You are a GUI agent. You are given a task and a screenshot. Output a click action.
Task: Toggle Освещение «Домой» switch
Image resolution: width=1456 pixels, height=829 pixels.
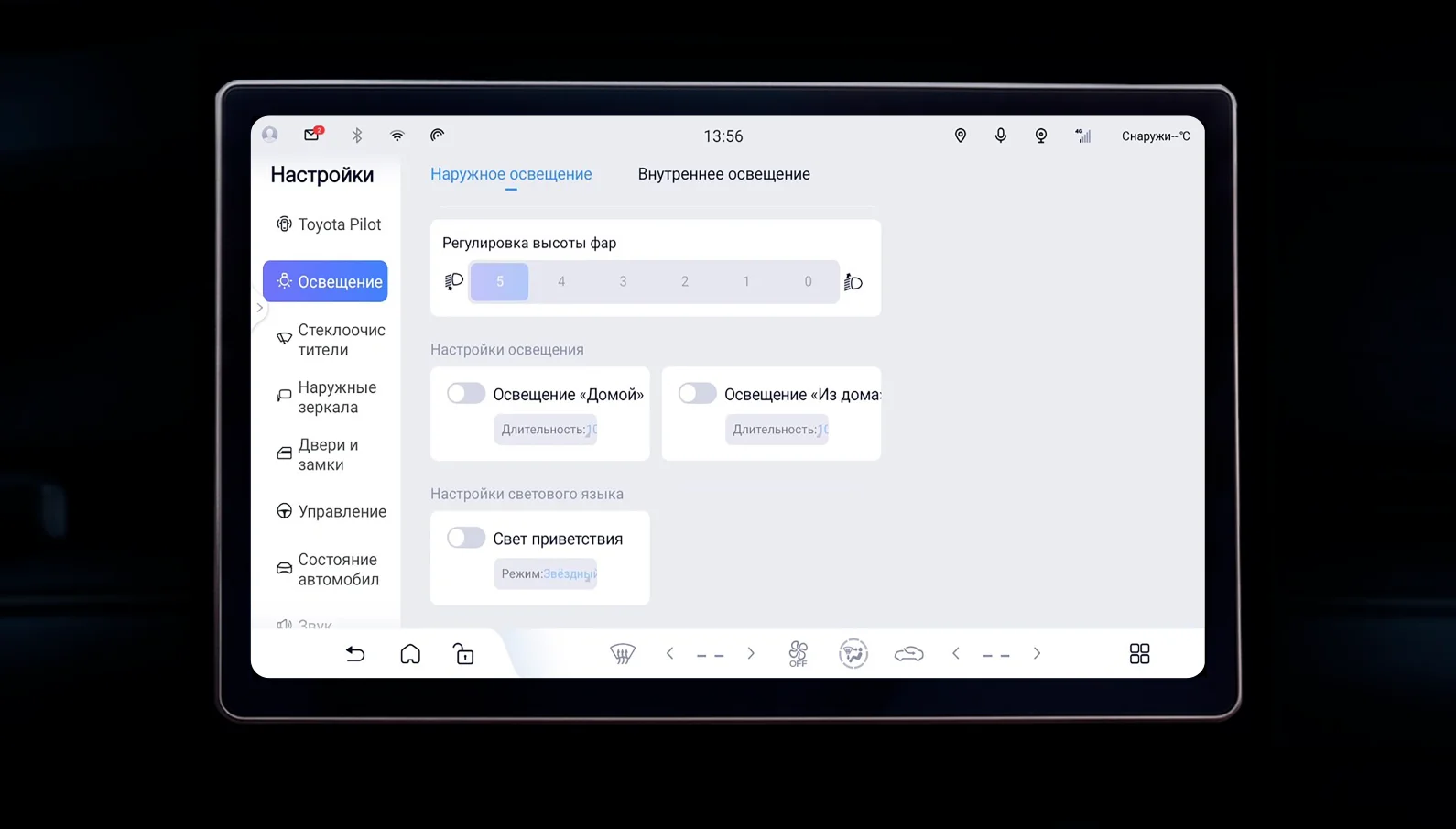[466, 394]
